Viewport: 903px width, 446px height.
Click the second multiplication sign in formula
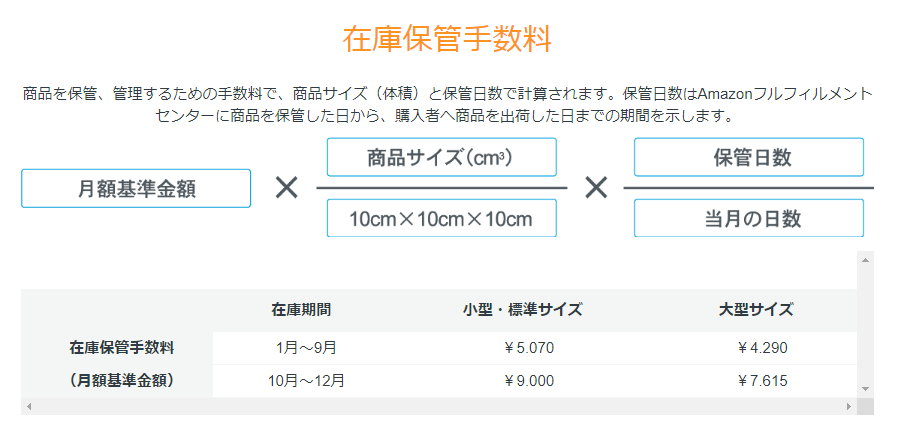tap(596, 188)
